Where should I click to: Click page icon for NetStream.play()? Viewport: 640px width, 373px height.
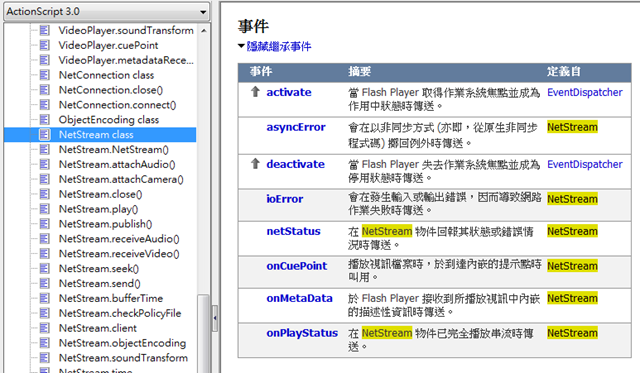[44, 209]
